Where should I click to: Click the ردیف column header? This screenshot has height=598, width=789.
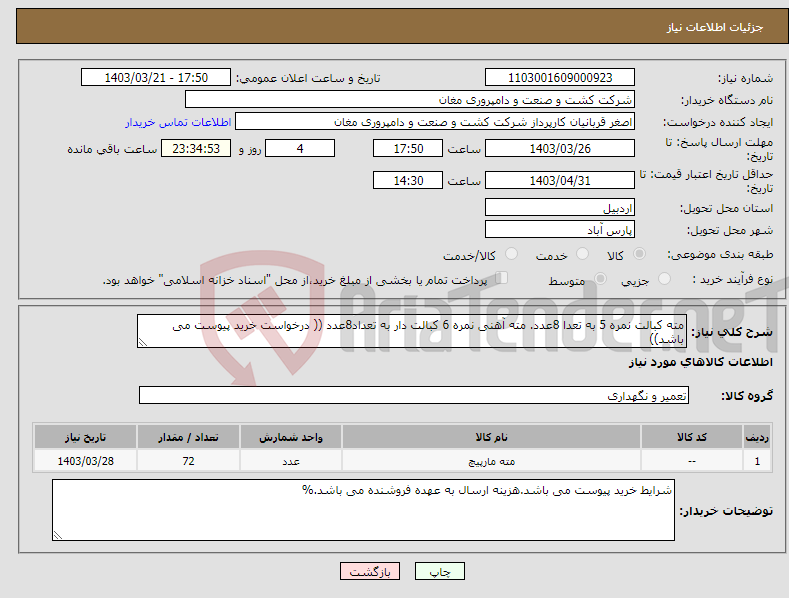(x=757, y=437)
